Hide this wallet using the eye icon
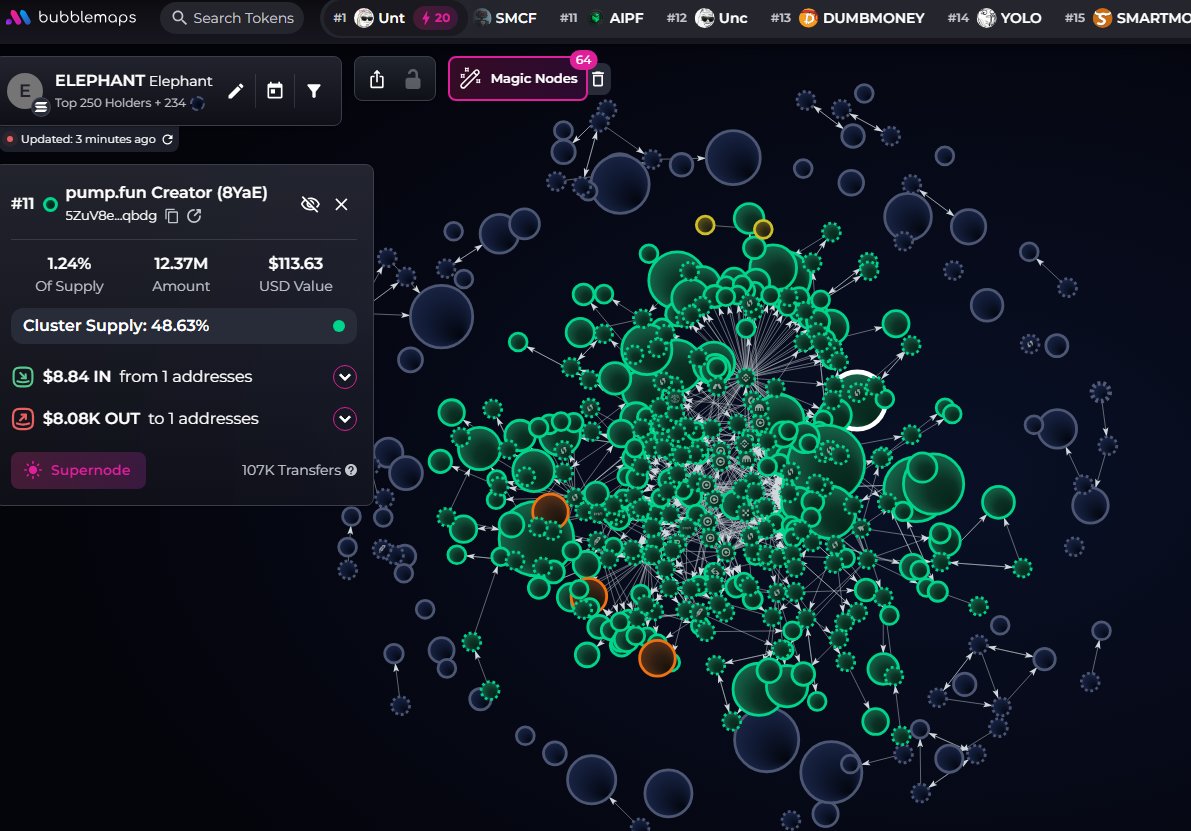Viewport: 1191px width, 831px height. tap(310, 204)
